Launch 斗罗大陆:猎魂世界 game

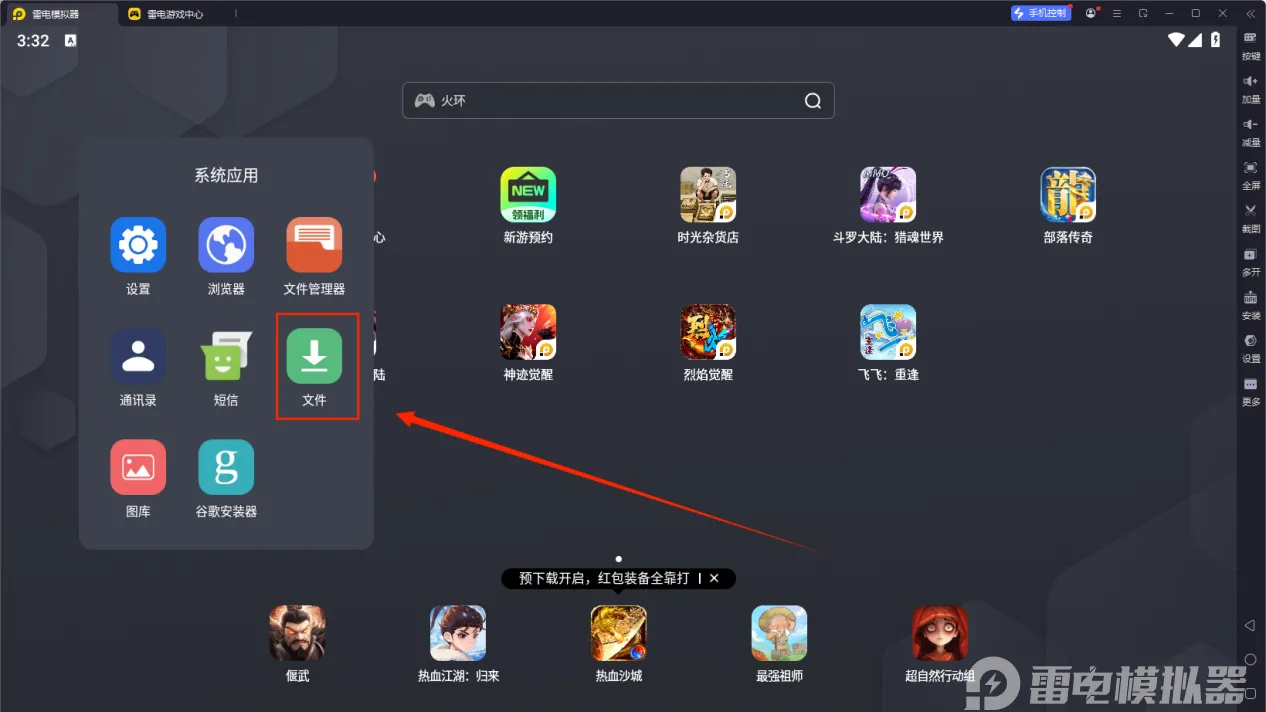click(x=888, y=195)
